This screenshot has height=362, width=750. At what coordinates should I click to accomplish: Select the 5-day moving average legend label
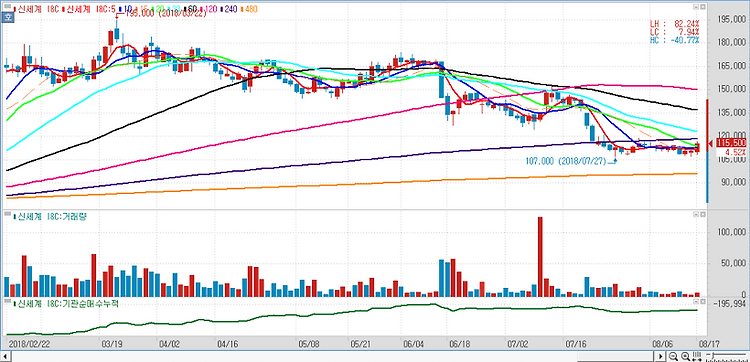click(89, 9)
